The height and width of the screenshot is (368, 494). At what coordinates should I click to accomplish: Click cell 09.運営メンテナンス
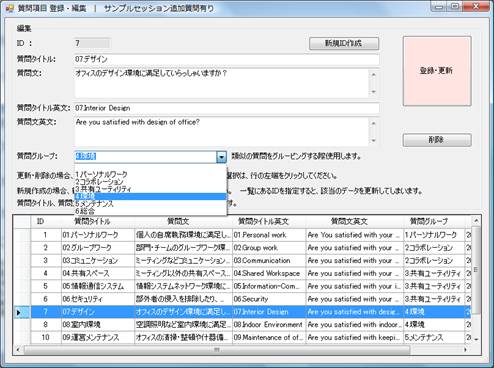coord(98,338)
